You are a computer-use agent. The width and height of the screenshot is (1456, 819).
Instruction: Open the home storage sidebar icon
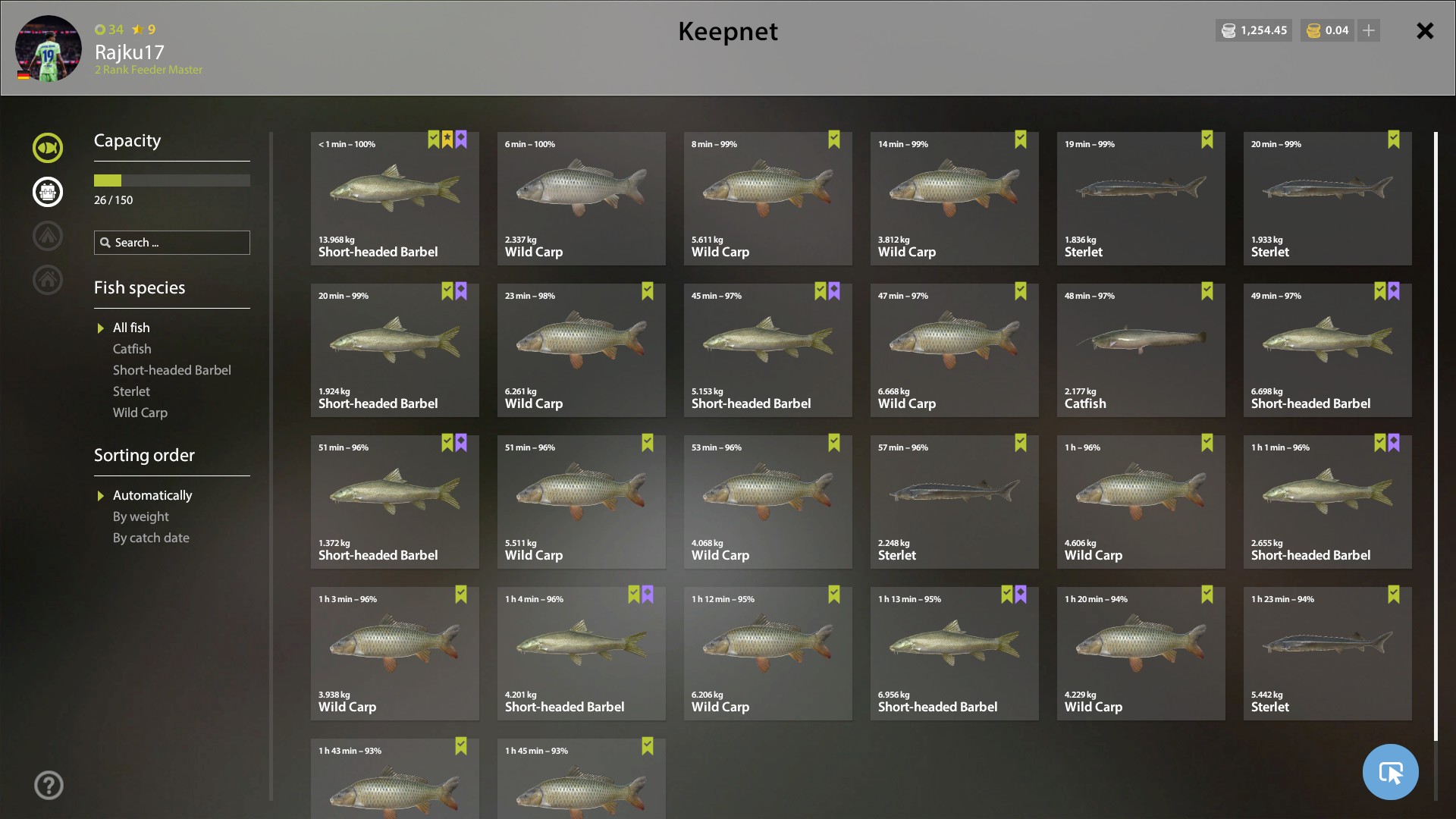(x=48, y=280)
